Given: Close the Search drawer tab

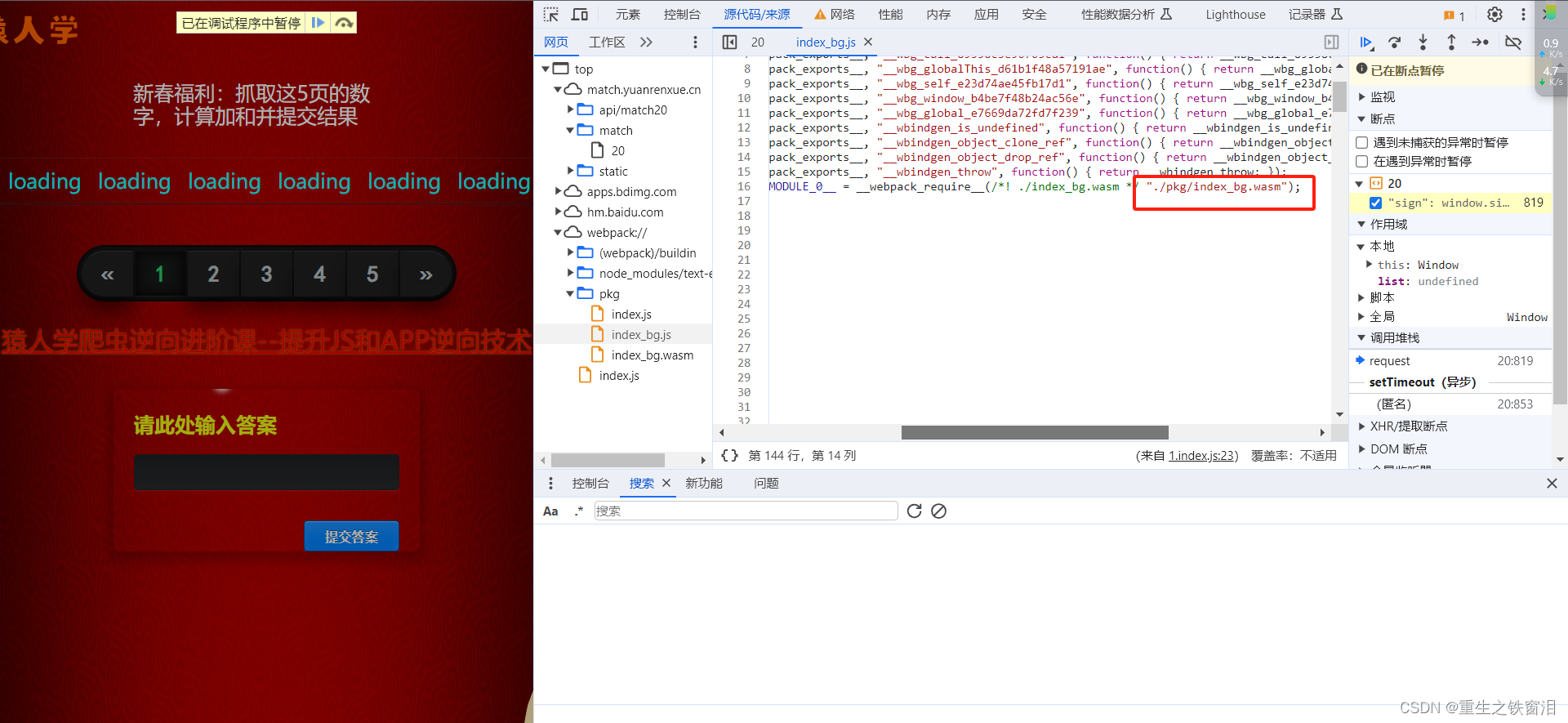Looking at the screenshot, I should [666, 483].
